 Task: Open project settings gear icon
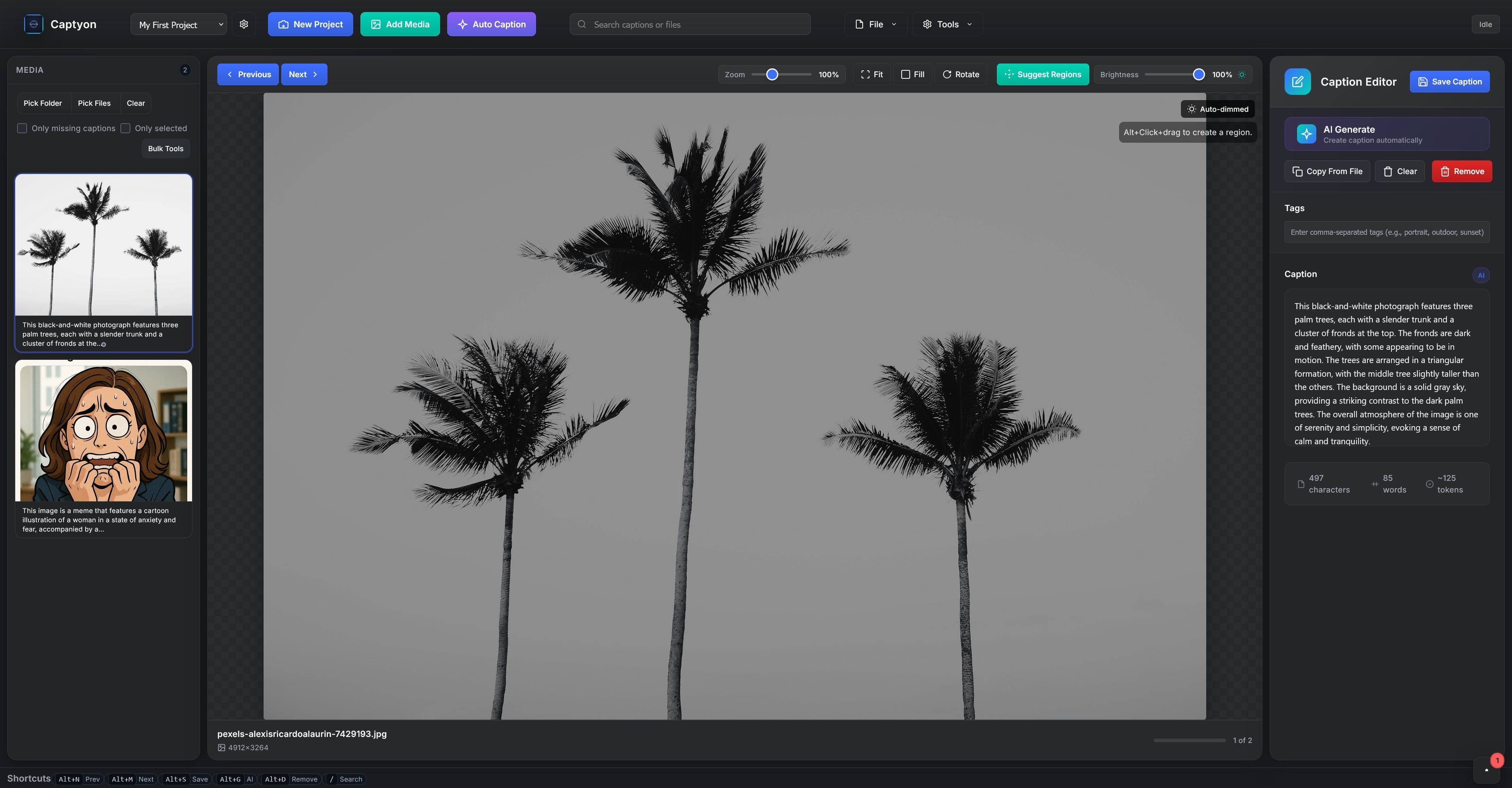(x=243, y=24)
